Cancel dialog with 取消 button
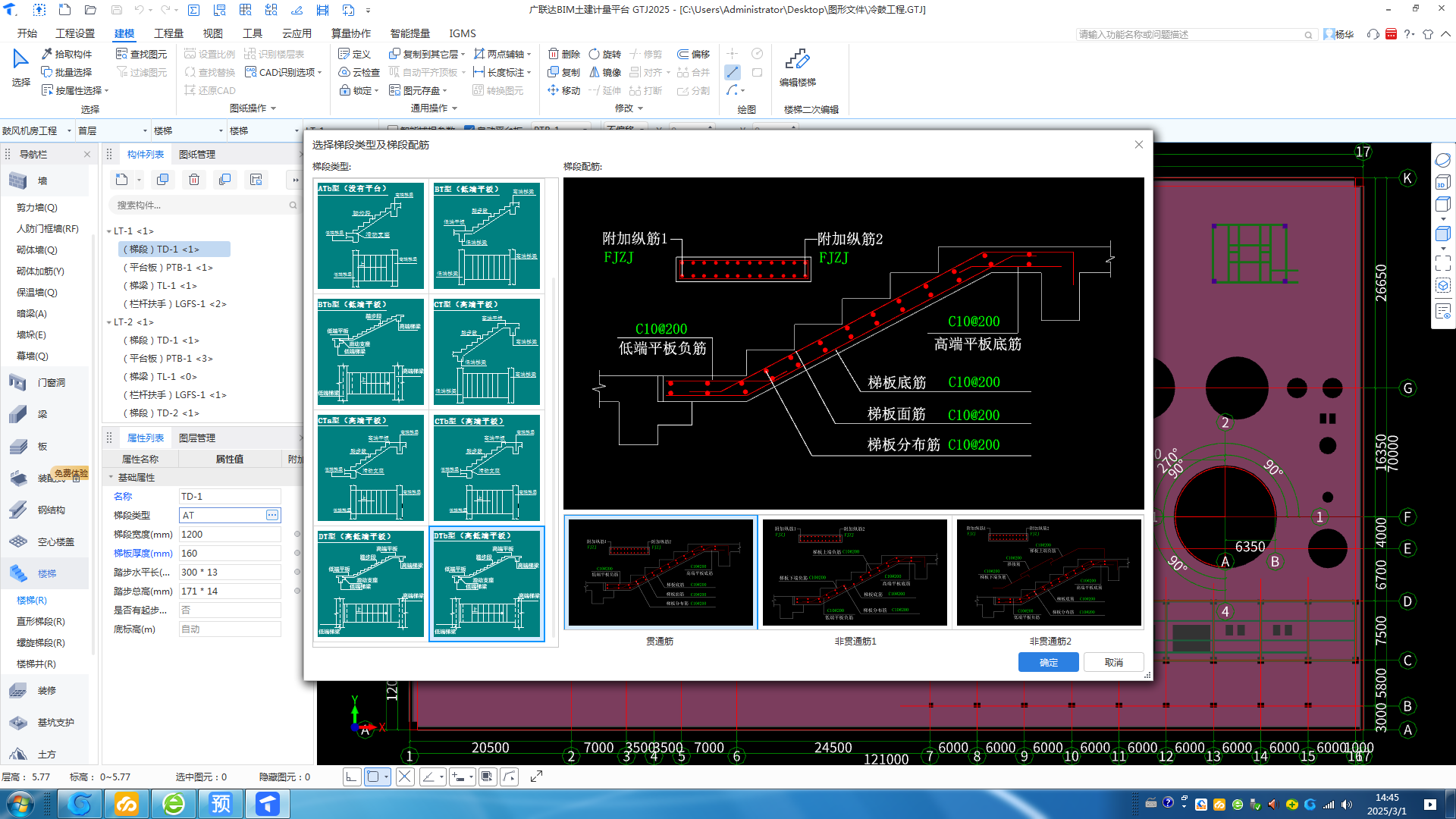This screenshot has height=819, width=1456. pyautogui.click(x=1113, y=662)
